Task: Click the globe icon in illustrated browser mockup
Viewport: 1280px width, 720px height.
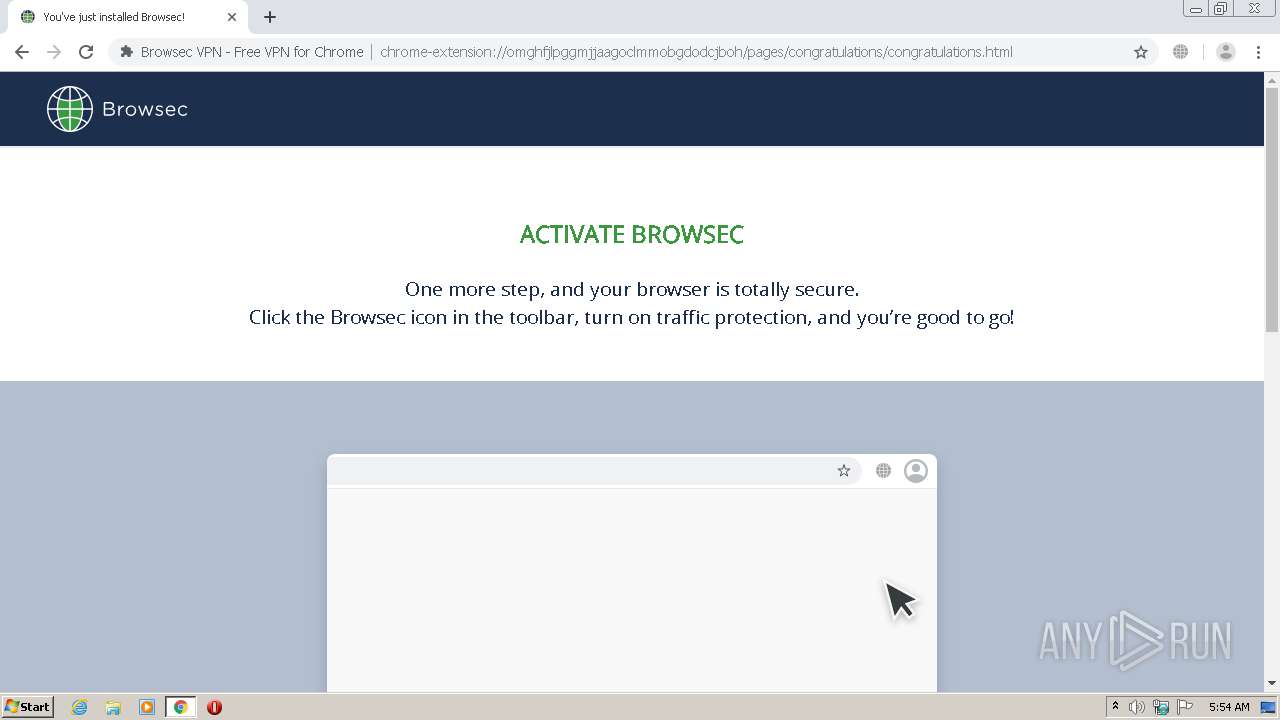Action: pos(883,471)
